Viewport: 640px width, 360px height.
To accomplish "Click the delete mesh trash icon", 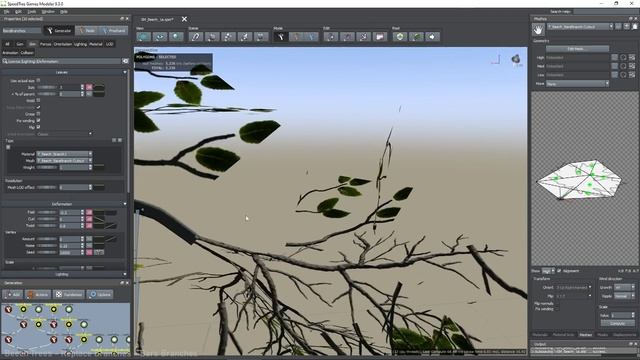I will coord(634,27).
